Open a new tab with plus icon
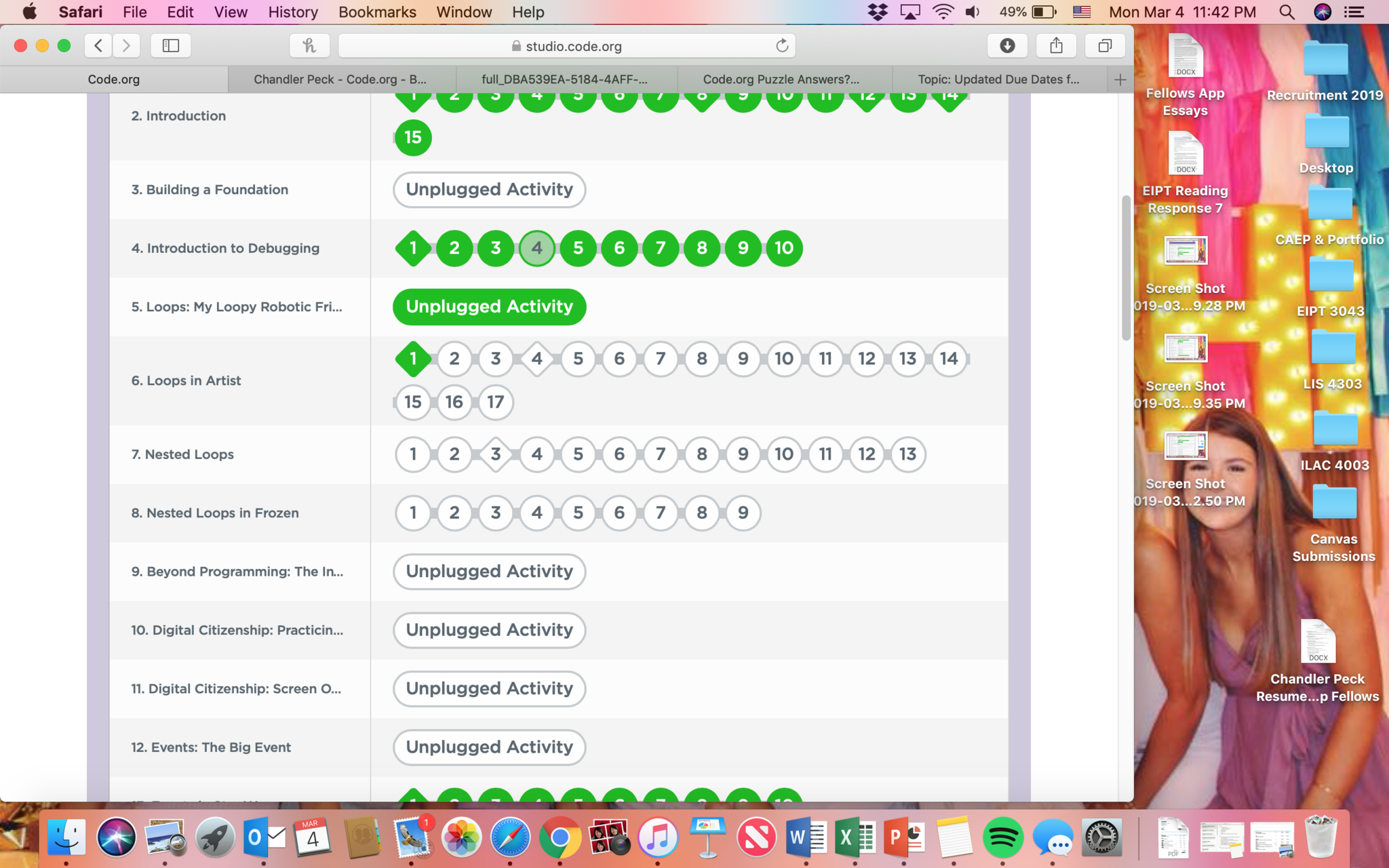The image size is (1389, 868). pyautogui.click(x=1120, y=79)
